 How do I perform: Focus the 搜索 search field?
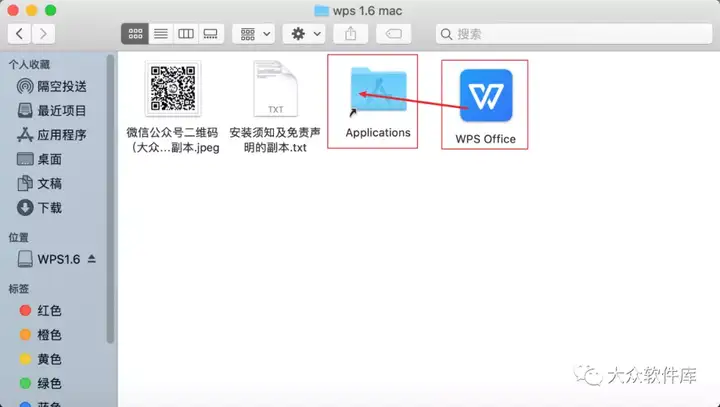click(574, 34)
